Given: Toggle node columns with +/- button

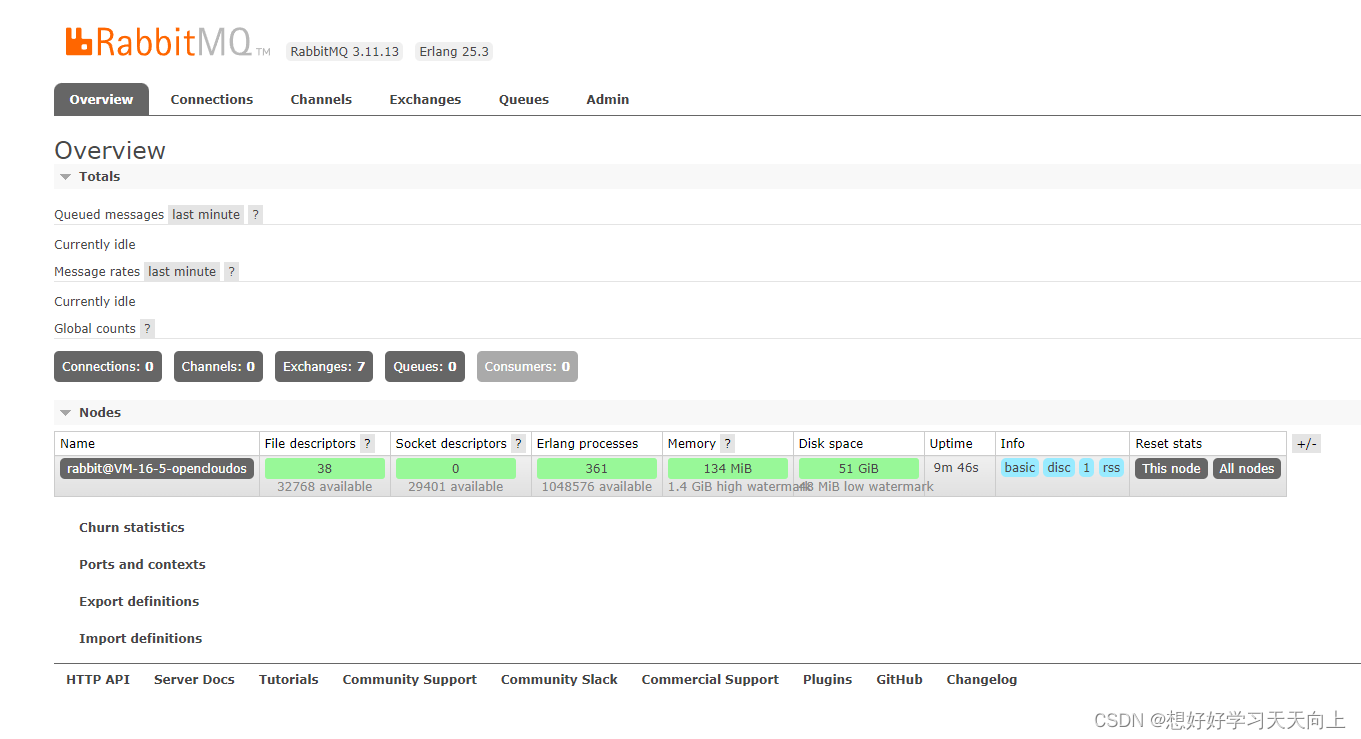Looking at the screenshot, I should click(1306, 444).
